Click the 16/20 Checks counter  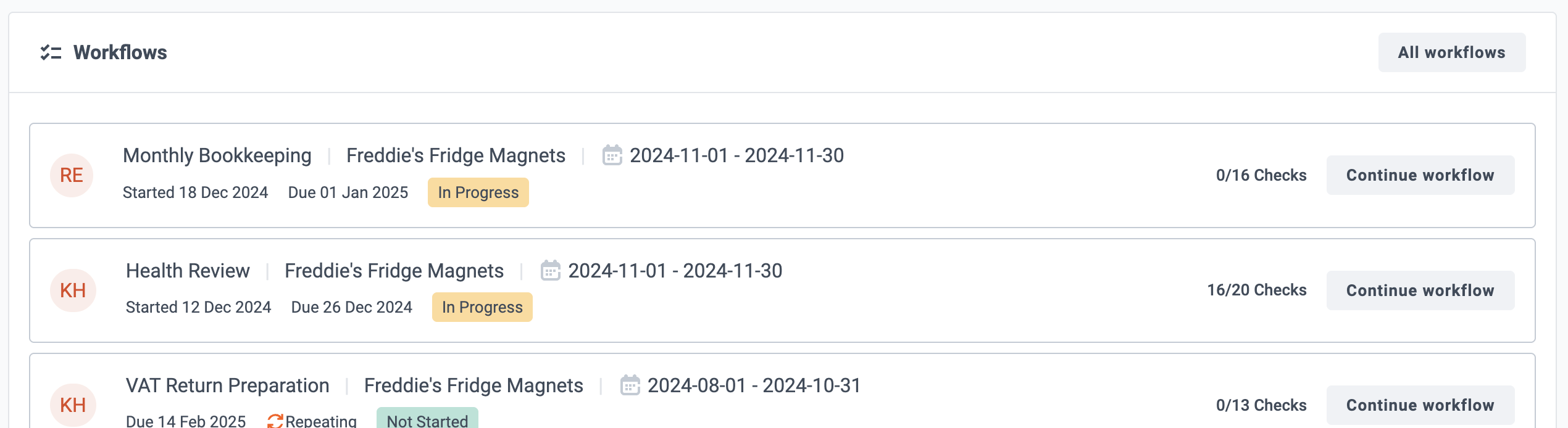(1257, 290)
